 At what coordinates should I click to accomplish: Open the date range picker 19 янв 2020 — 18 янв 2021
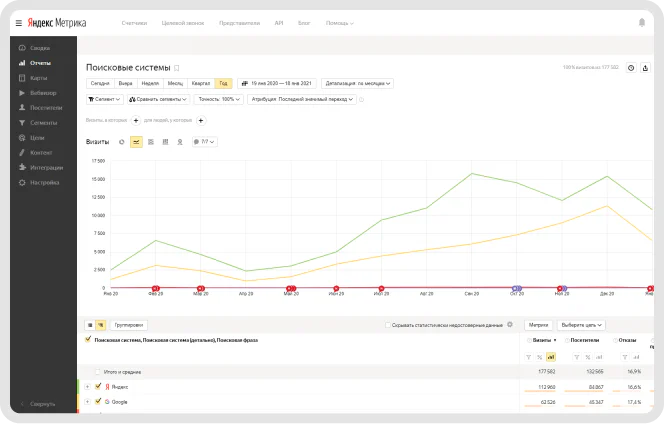[277, 83]
